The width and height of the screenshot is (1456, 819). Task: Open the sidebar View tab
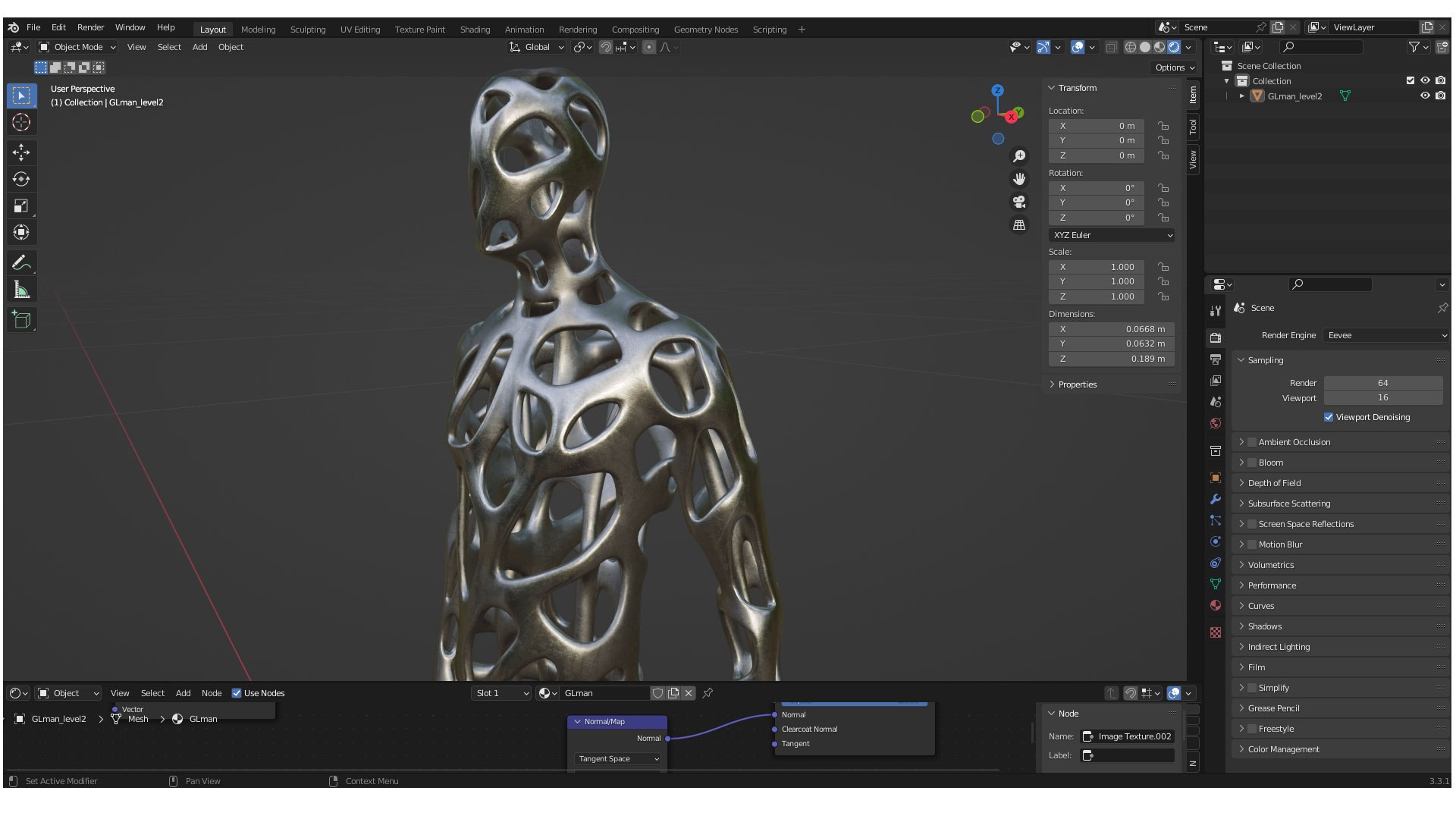(x=1193, y=159)
